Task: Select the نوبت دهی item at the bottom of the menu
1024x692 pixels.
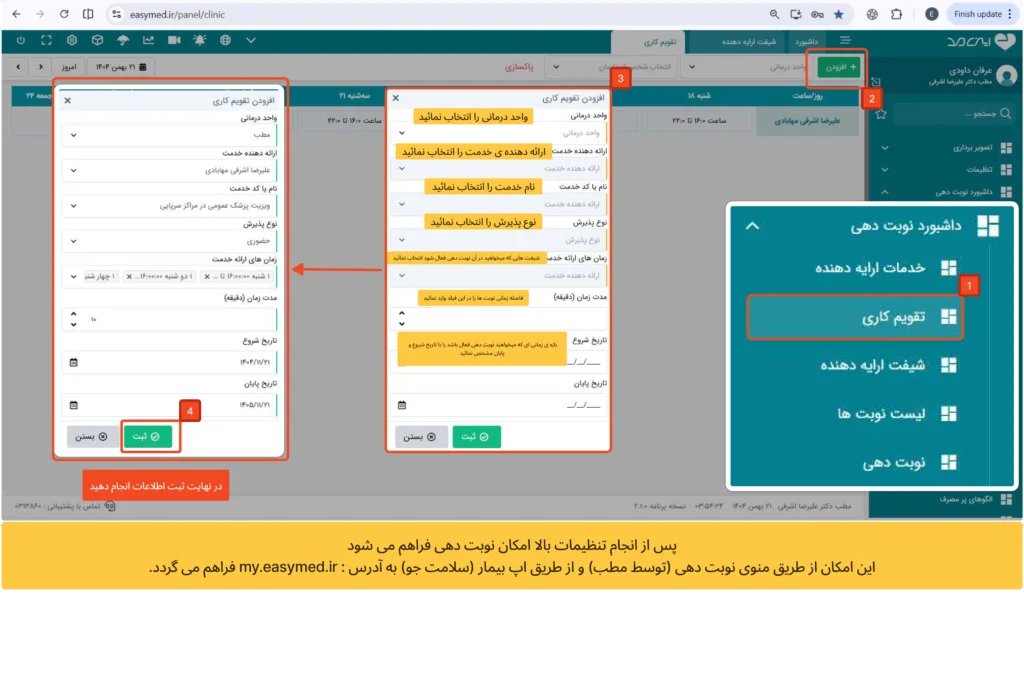Action: [892, 462]
